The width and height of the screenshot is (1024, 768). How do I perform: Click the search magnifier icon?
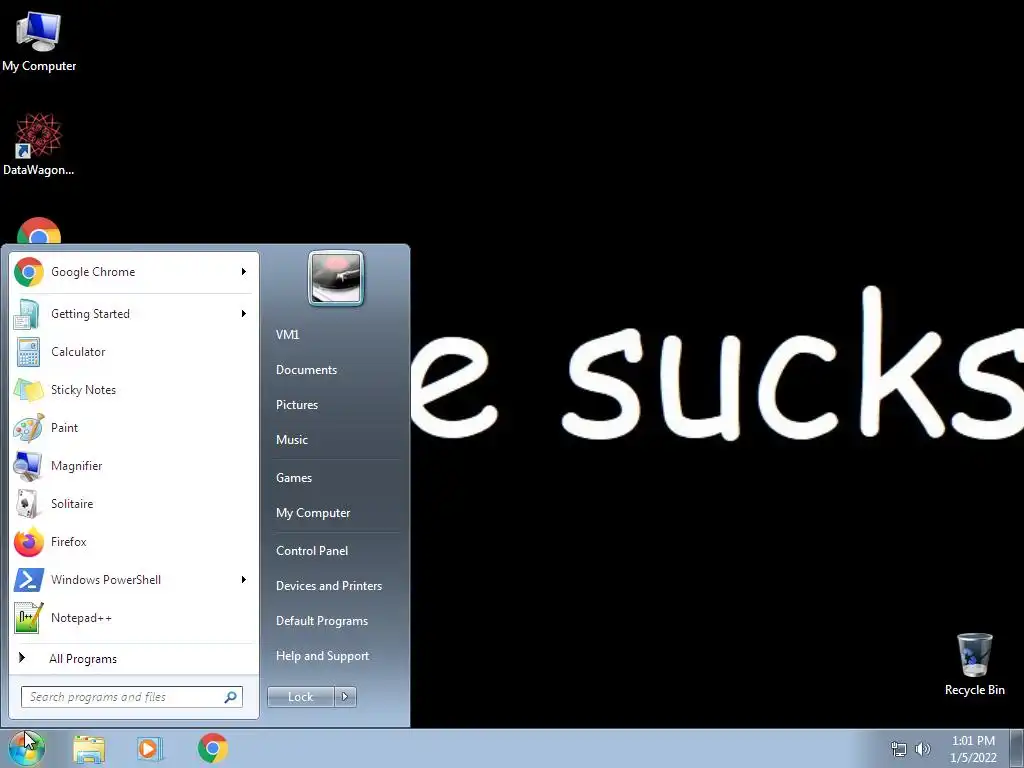[x=231, y=697]
